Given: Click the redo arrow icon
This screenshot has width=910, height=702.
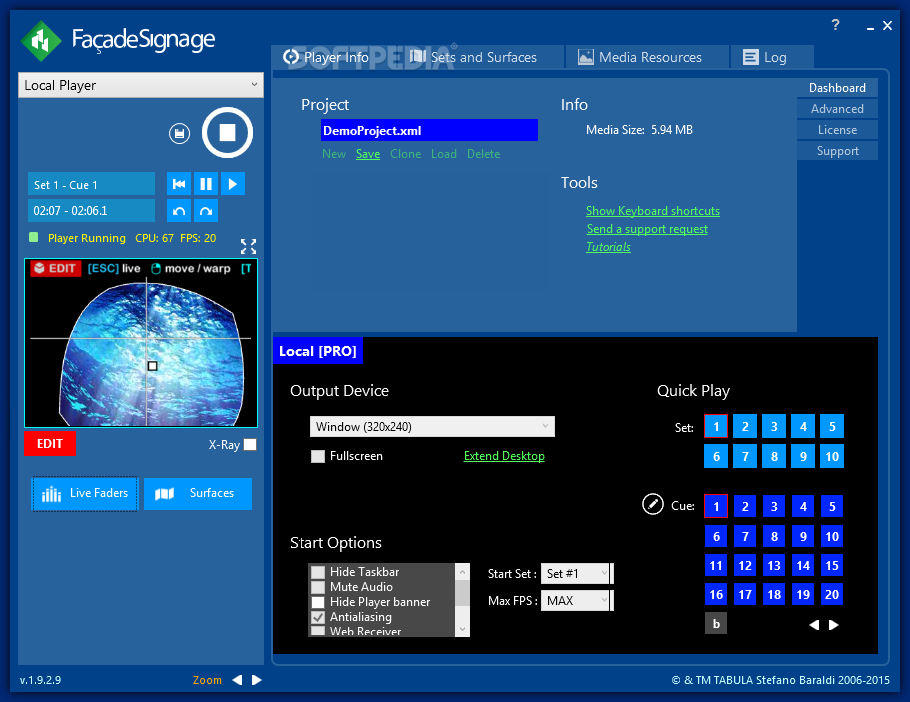Looking at the screenshot, I should 205,211.
